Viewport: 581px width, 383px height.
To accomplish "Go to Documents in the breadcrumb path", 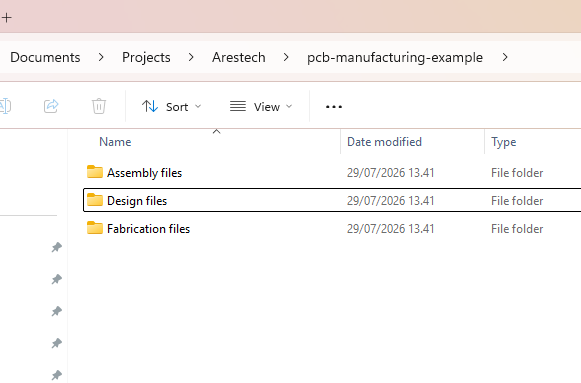I will 45,57.
